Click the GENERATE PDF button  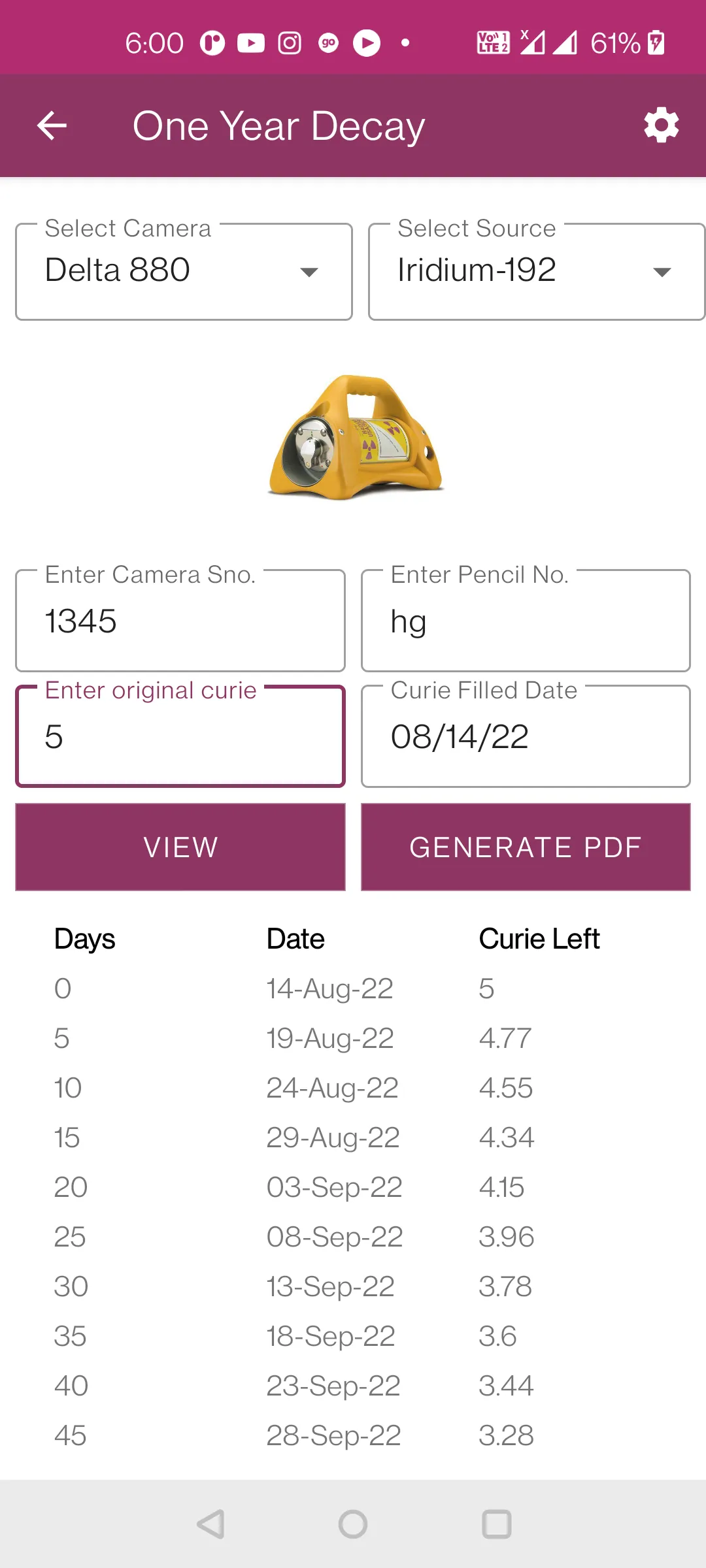click(x=526, y=847)
